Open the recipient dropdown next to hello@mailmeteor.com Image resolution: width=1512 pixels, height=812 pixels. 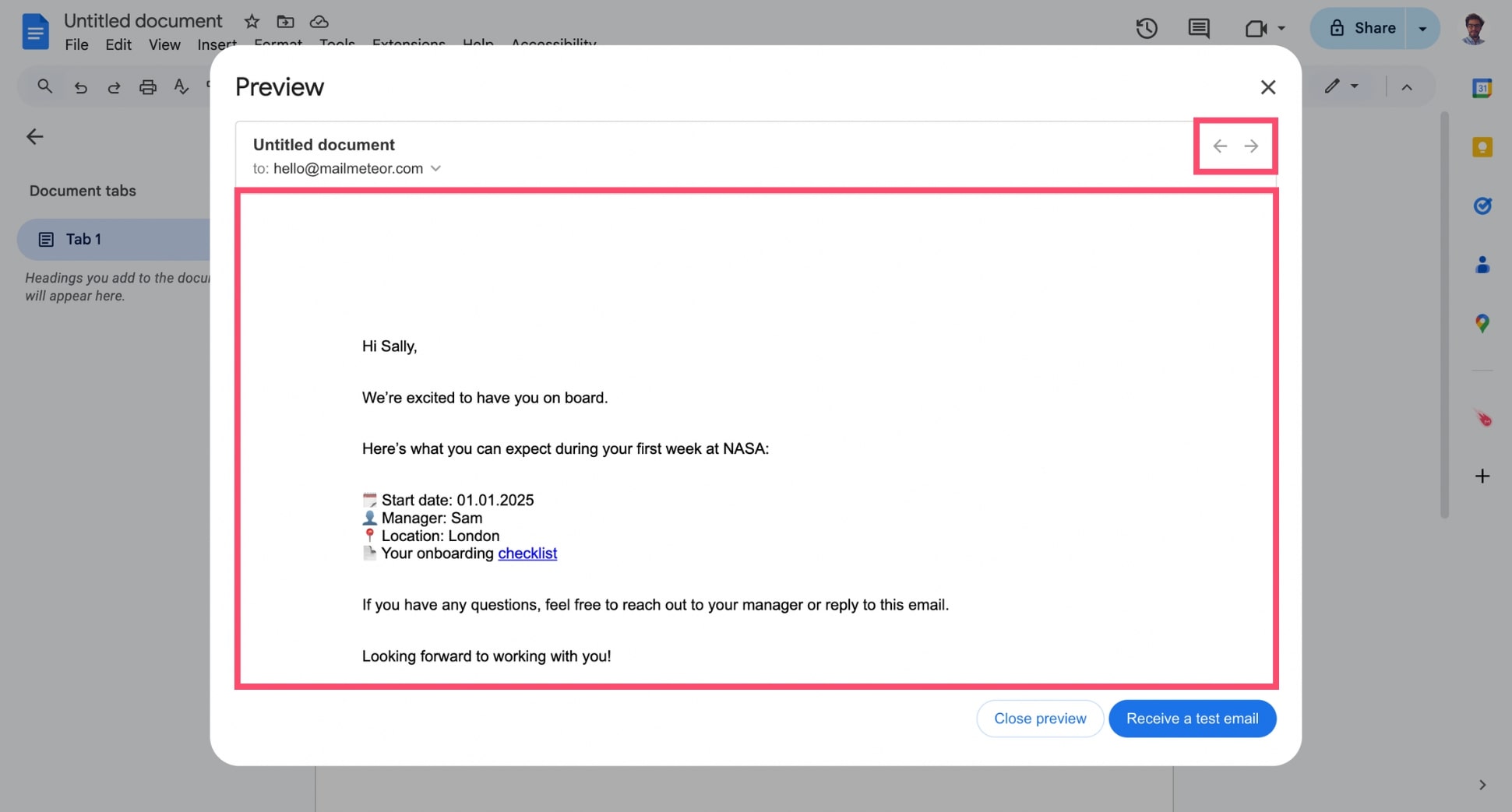click(x=435, y=168)
